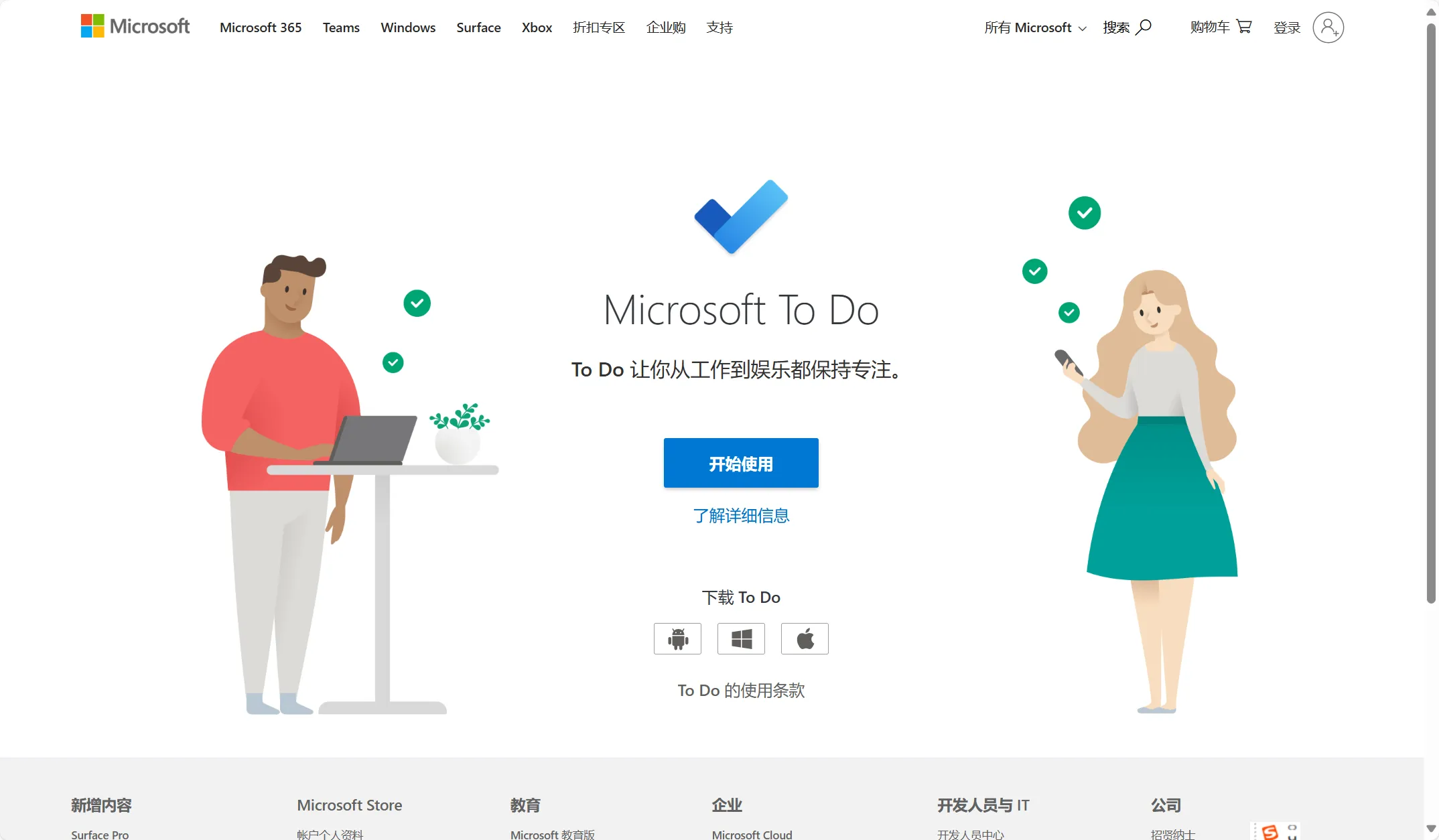Click the 开始使用 button
Viewport: 1439px width, 840px height.
tap(741, 462)
